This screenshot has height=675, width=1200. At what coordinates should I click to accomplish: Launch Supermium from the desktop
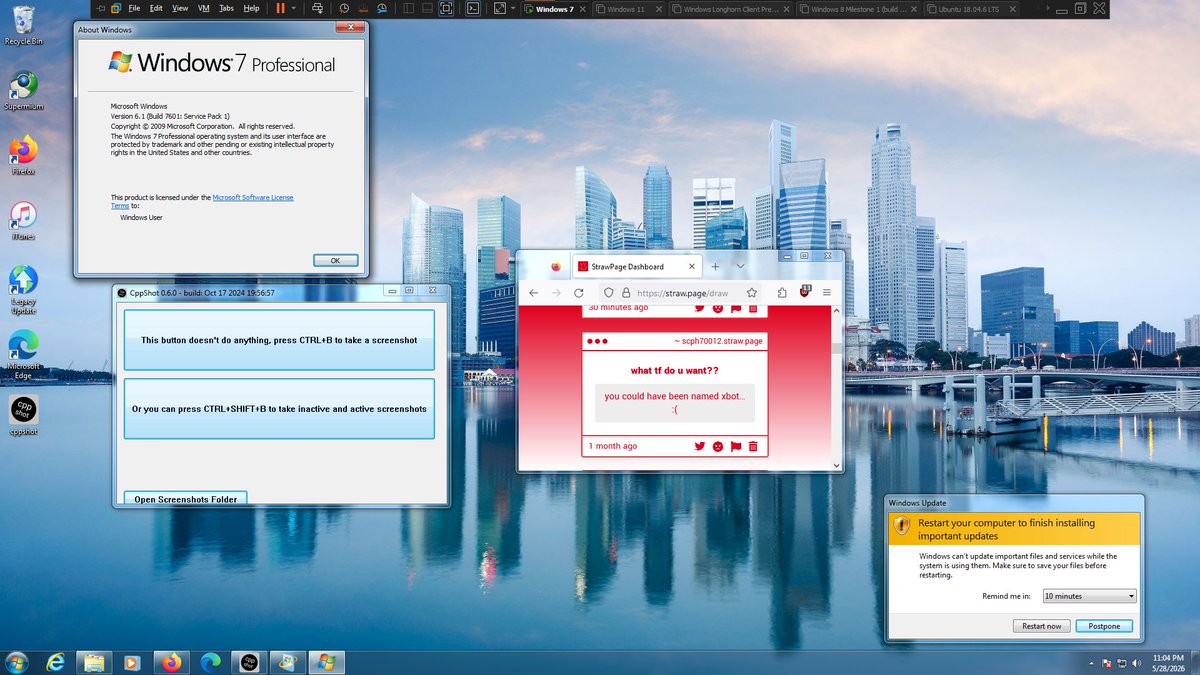[x=22, y=90]
